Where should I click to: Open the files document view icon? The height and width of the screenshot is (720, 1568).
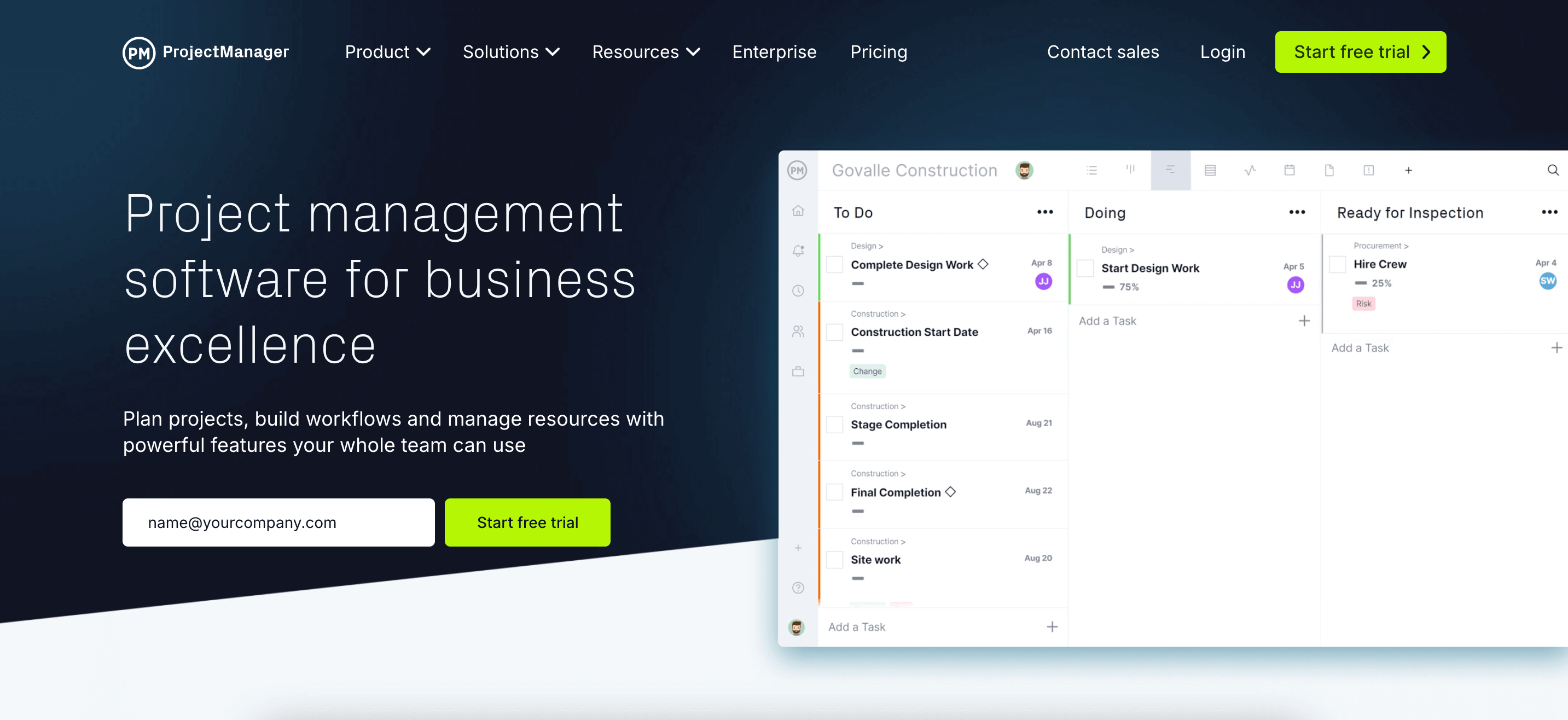(x=1329, y=170)
